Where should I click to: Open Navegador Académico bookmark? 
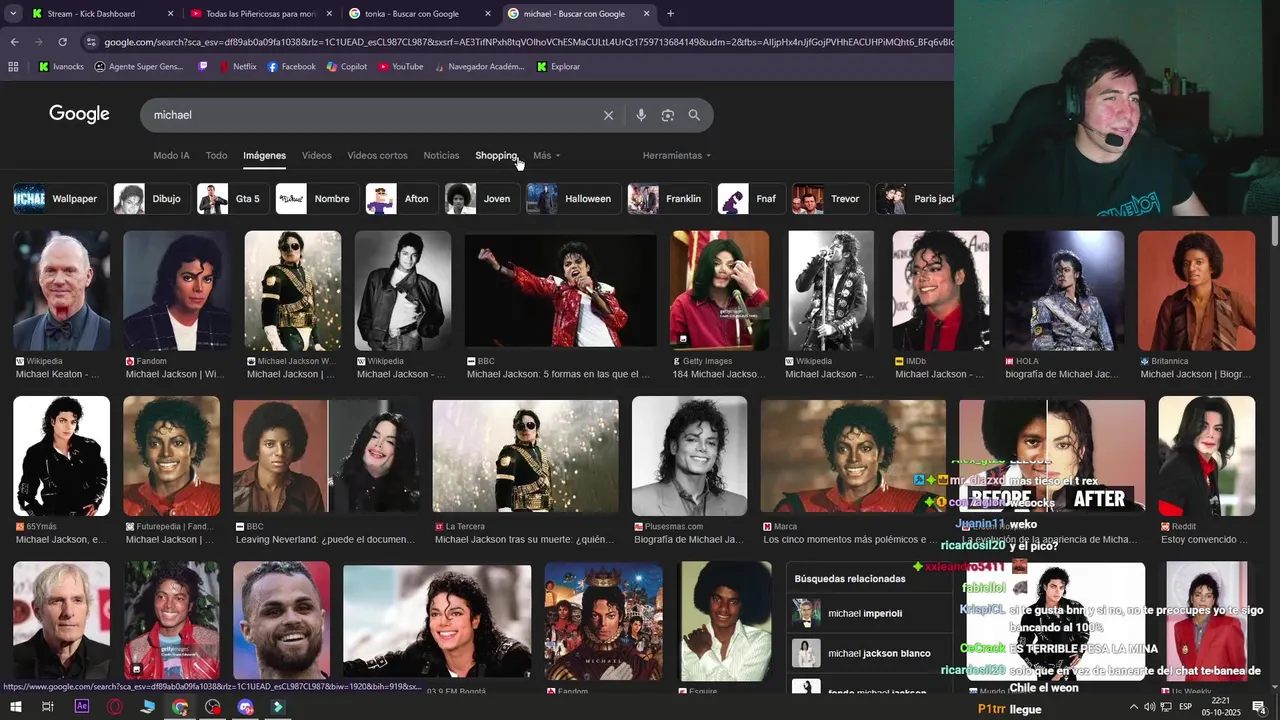point(479,67)
